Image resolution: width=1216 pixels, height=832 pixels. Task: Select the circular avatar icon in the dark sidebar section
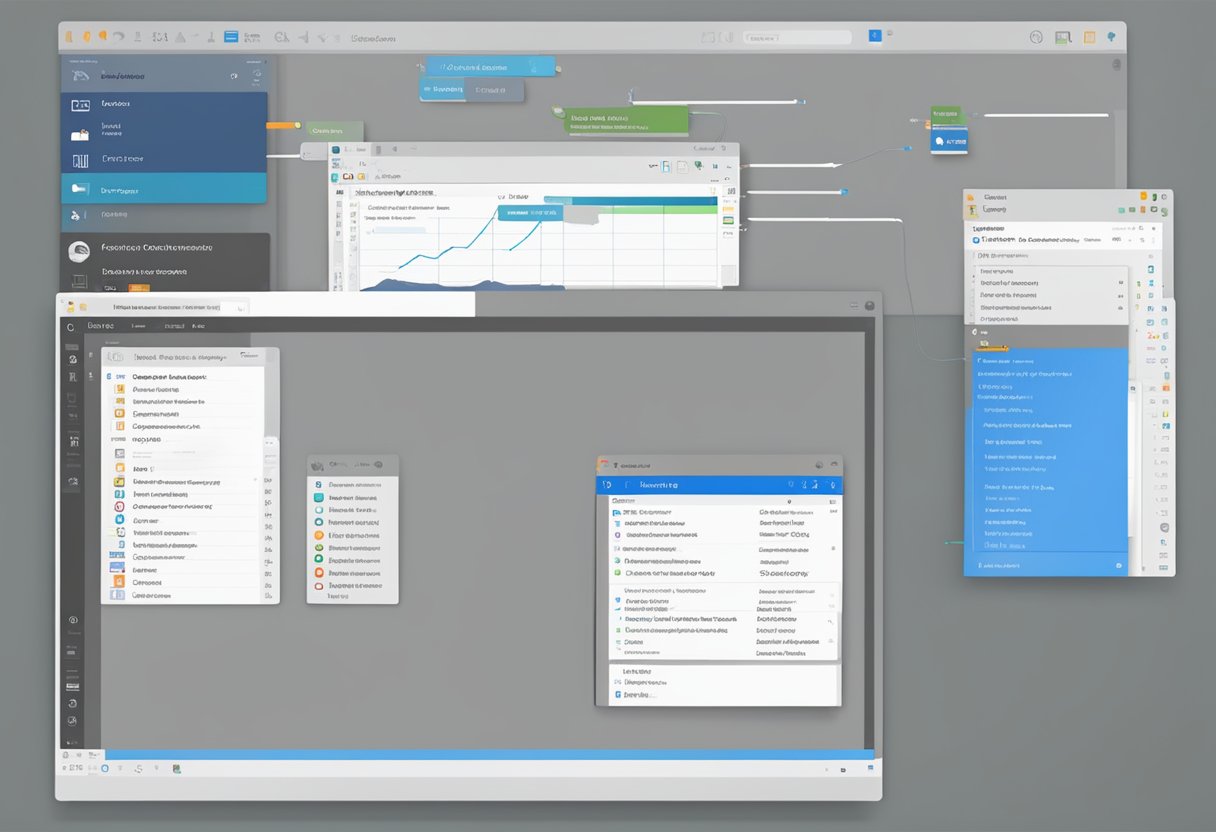(80, 248)
